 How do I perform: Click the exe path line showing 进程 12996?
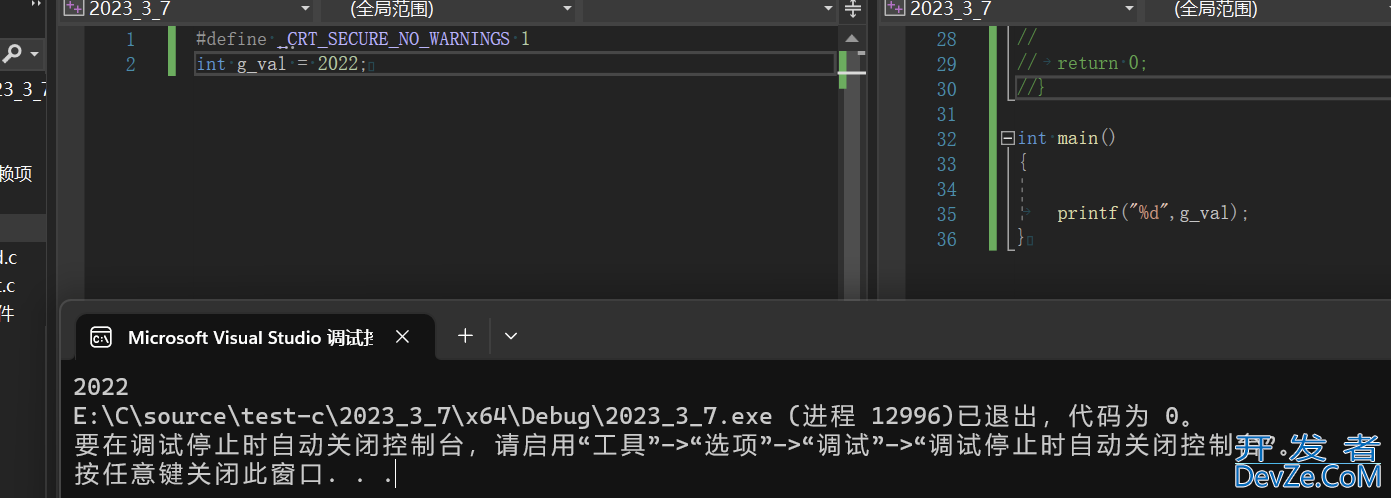[636, 416]
